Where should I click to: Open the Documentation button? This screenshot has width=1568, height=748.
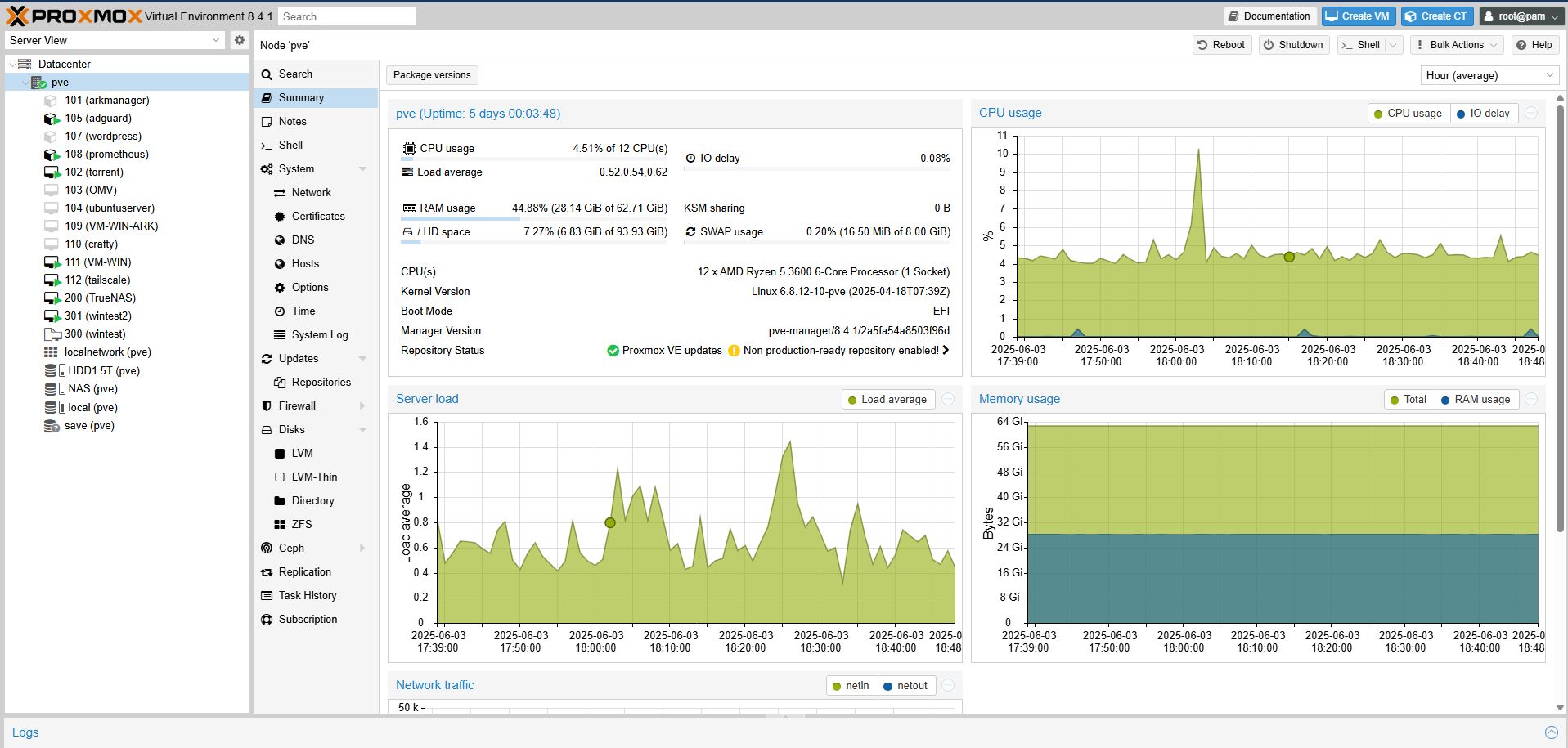pyautogui.click(x=1269, y=16)
